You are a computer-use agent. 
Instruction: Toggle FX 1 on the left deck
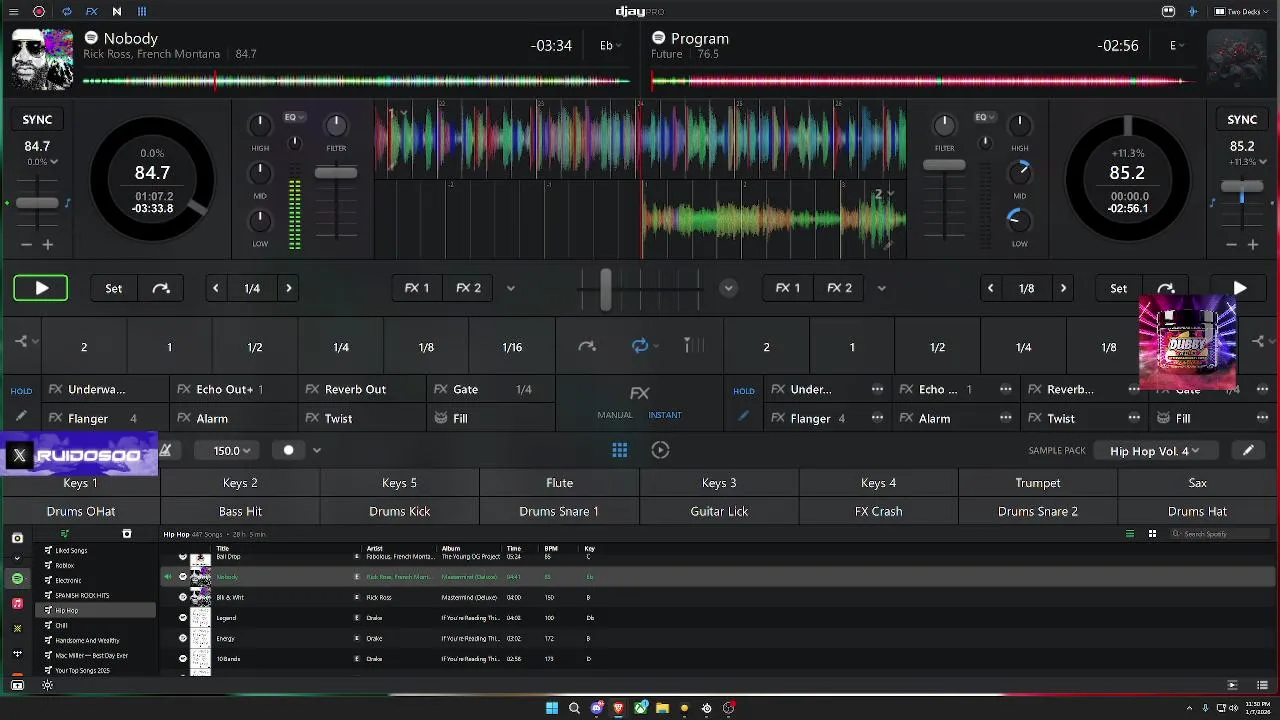coord(417,288)
